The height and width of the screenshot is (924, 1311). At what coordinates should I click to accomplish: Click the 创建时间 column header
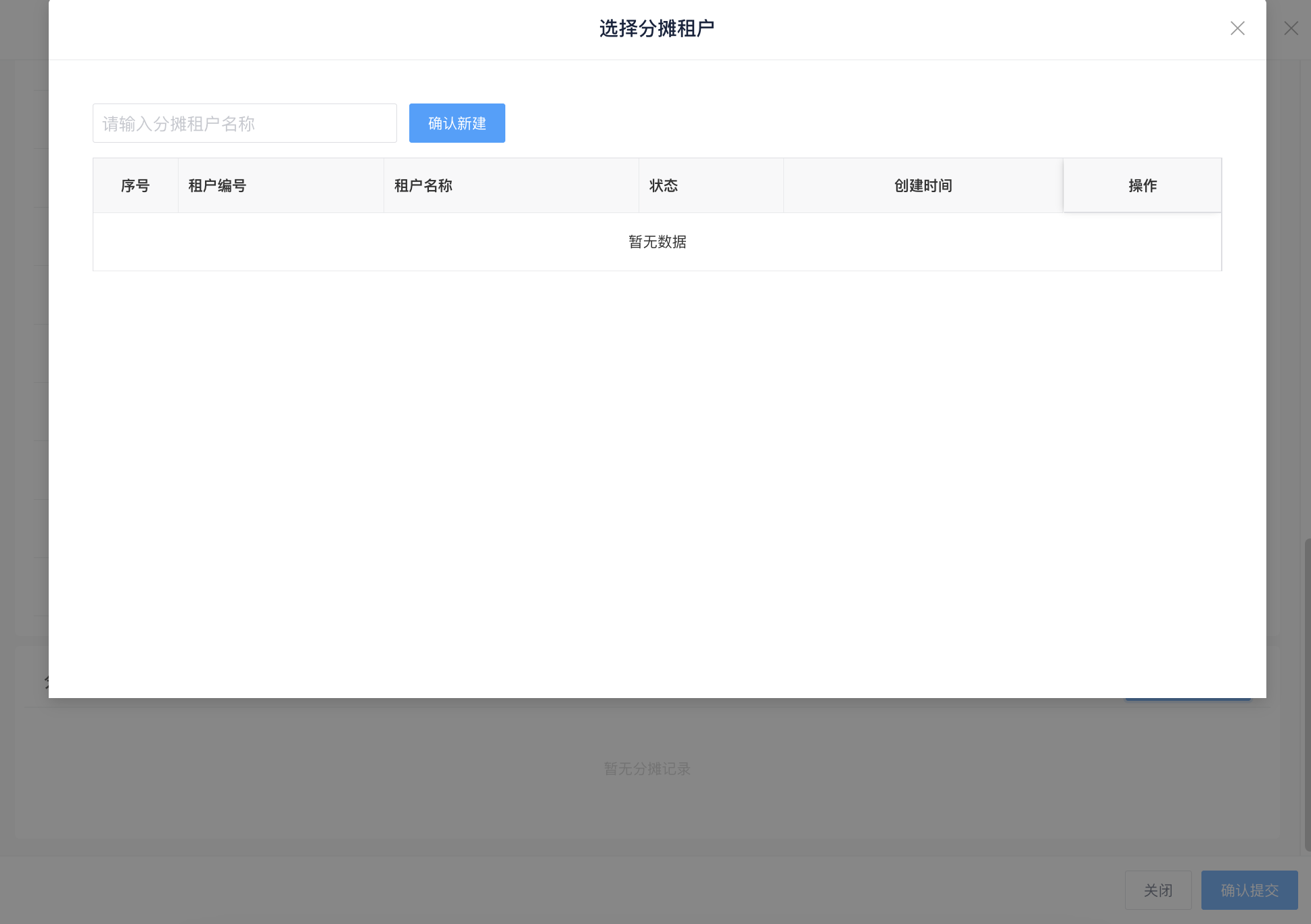[x=923, y=185]
